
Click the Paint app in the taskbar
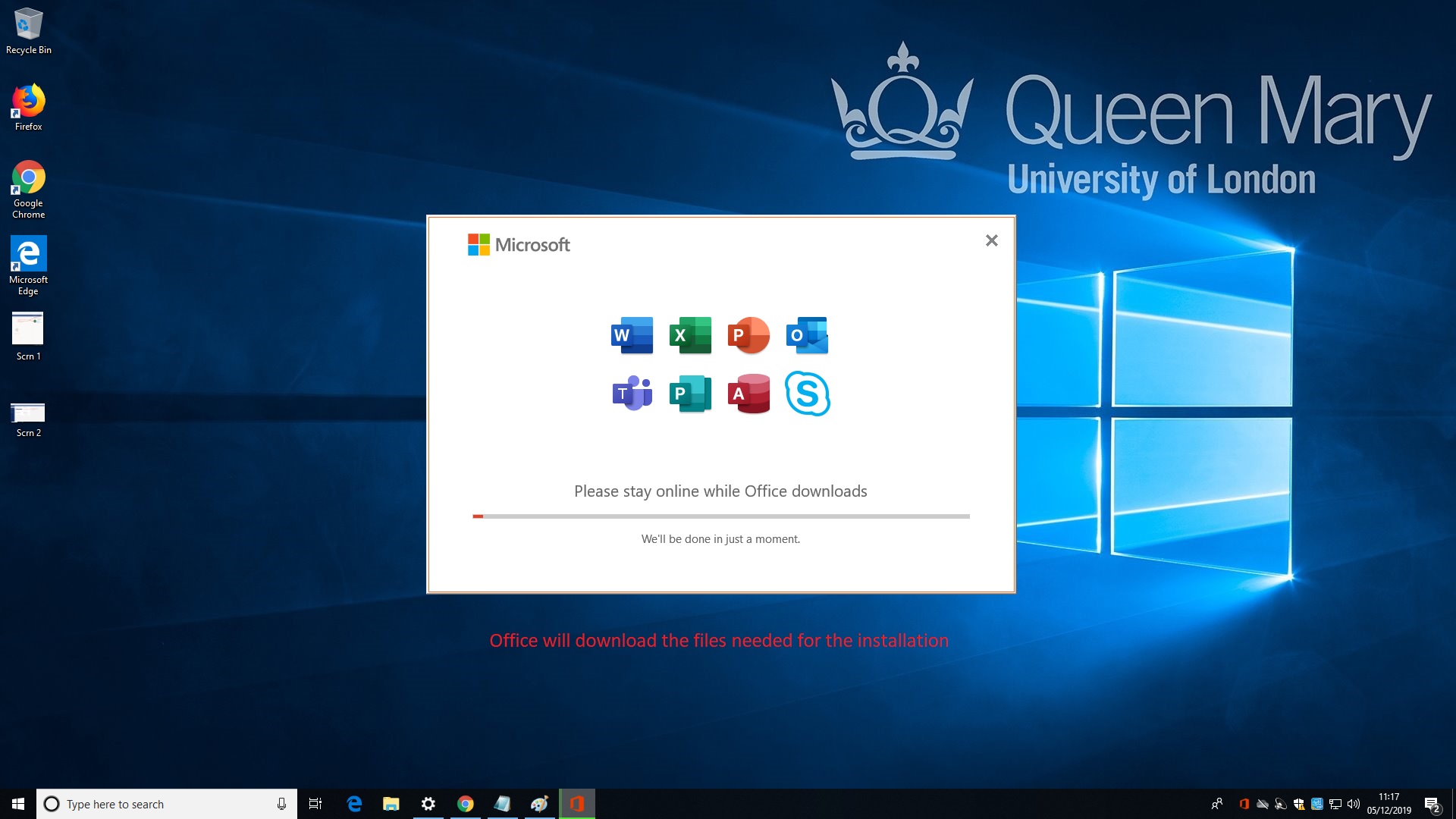click(x=539, y=804)
